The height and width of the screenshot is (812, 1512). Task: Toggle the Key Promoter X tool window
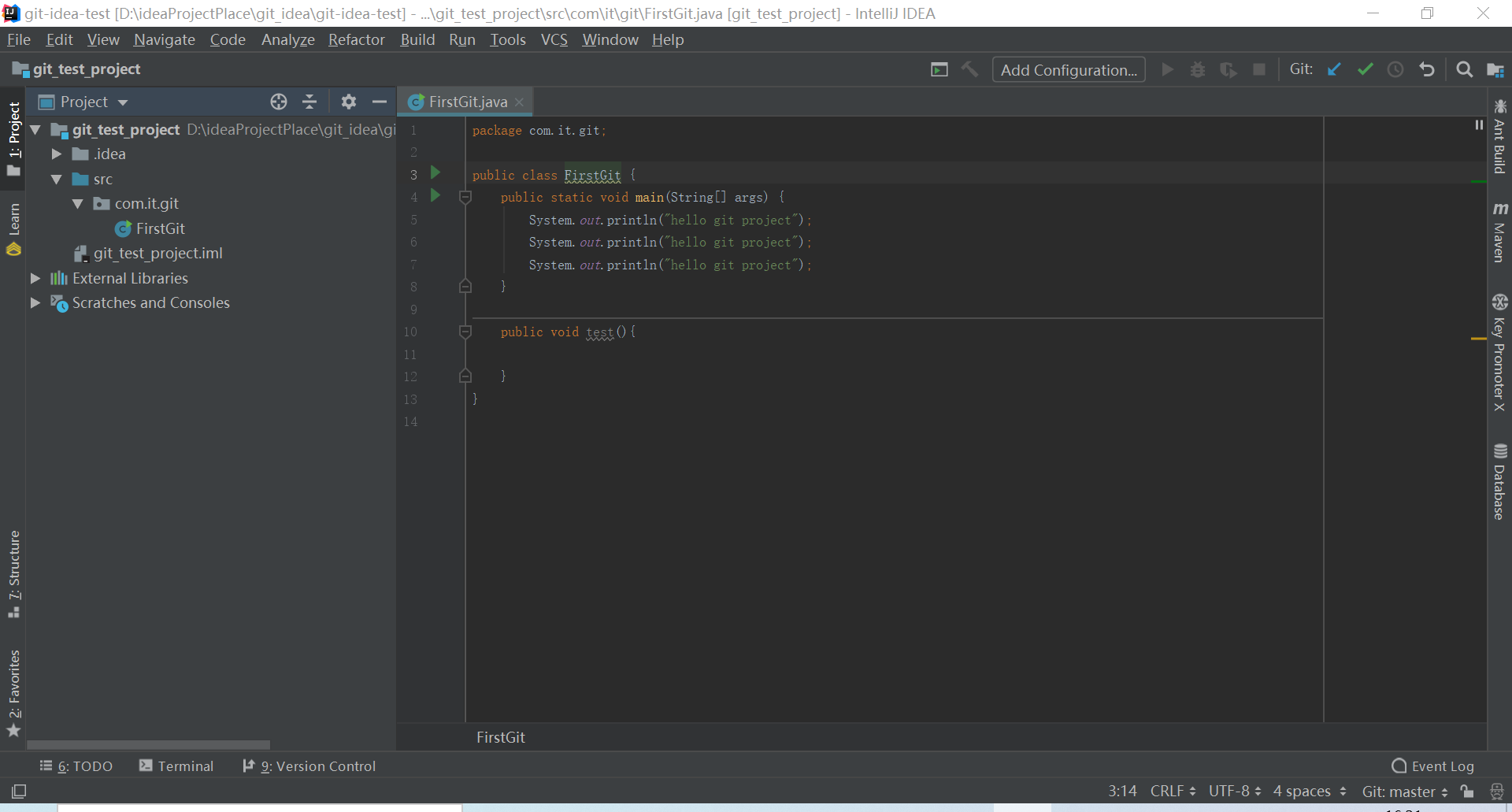coord(1499,353)
